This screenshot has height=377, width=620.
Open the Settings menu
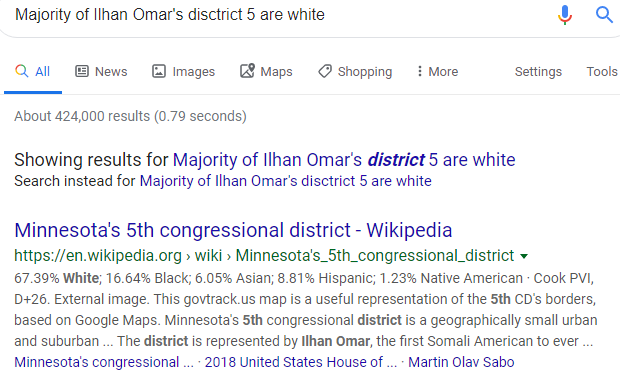pos(538,72)
